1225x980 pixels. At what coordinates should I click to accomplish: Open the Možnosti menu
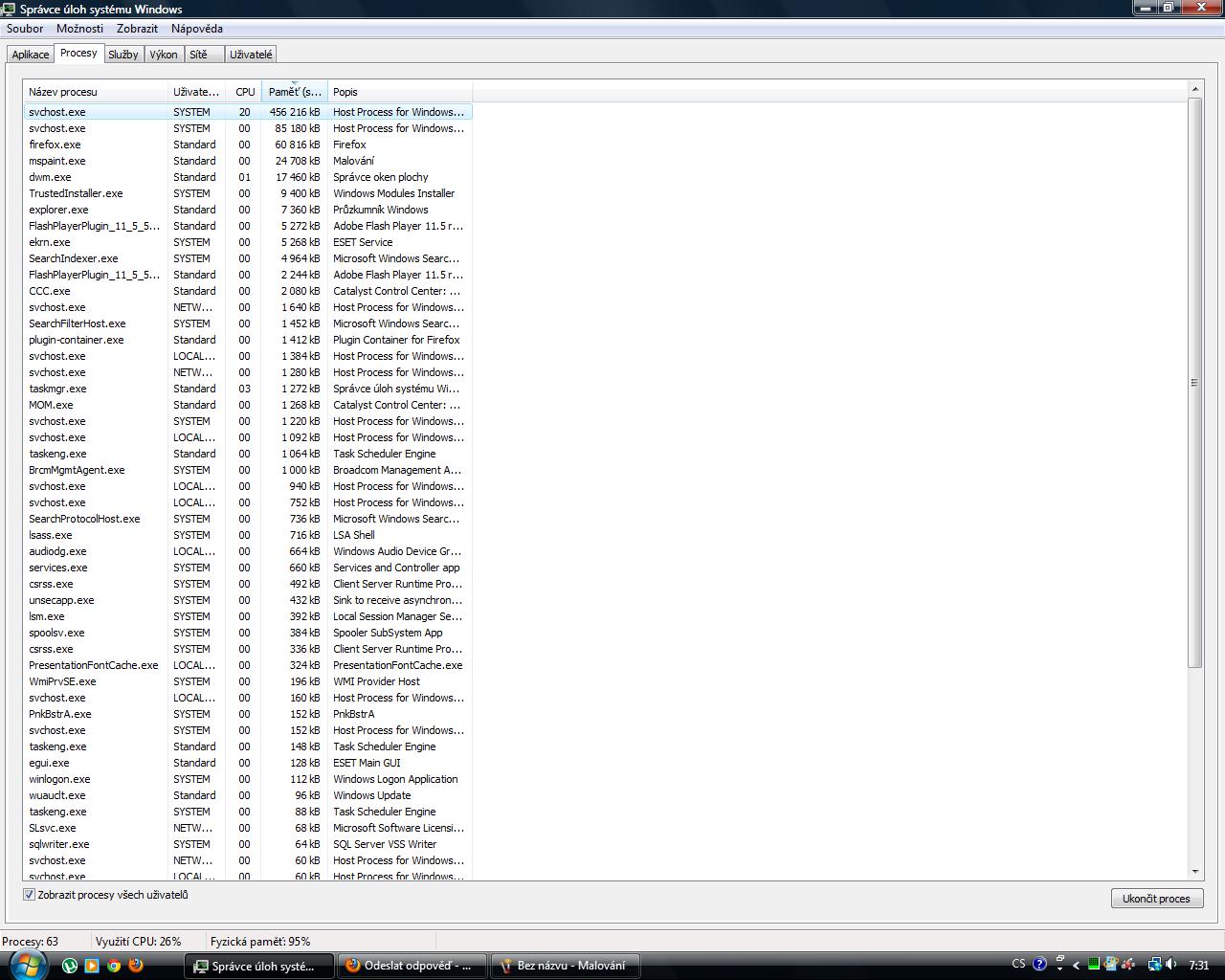tap(79, 29)
